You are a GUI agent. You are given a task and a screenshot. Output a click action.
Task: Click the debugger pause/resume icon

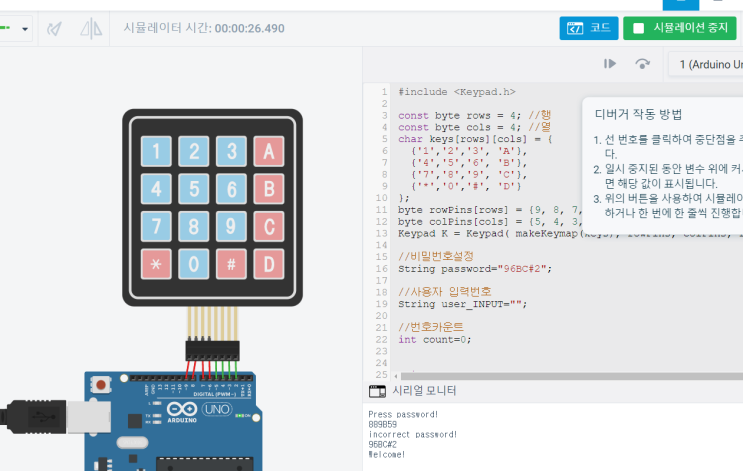(610, 63)
